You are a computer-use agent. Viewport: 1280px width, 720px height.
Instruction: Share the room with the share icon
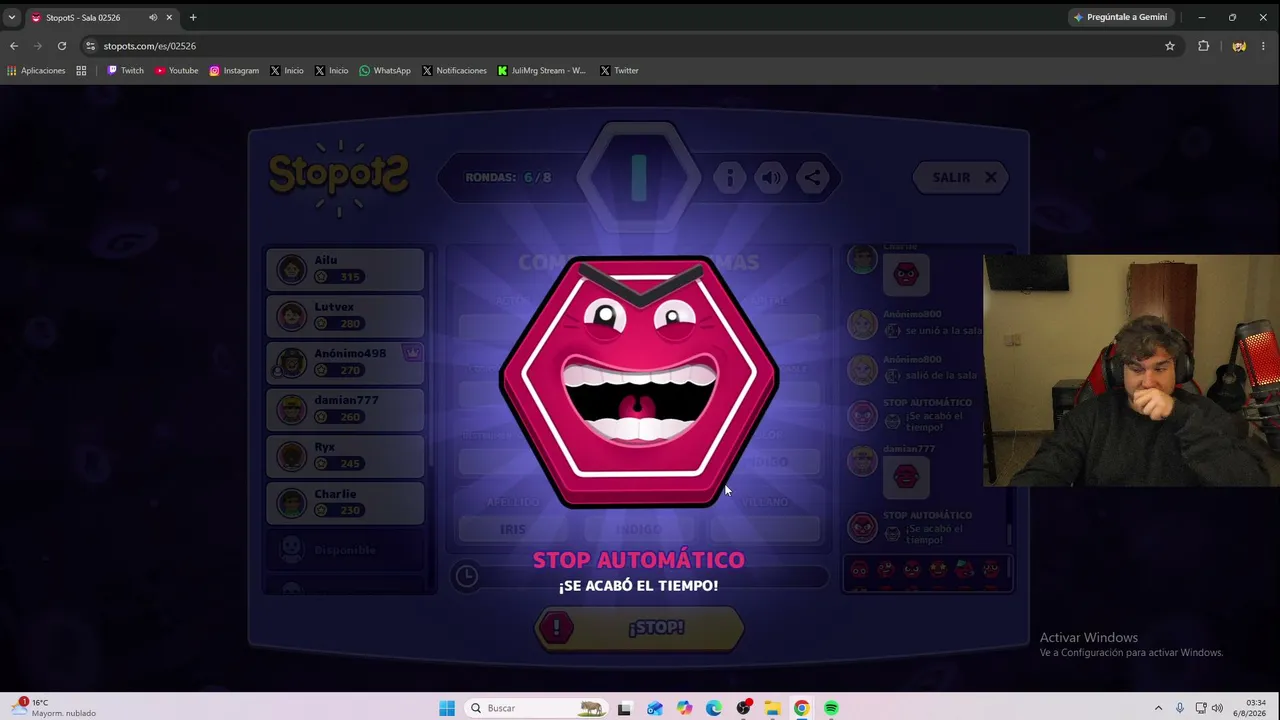click(812, 178)
